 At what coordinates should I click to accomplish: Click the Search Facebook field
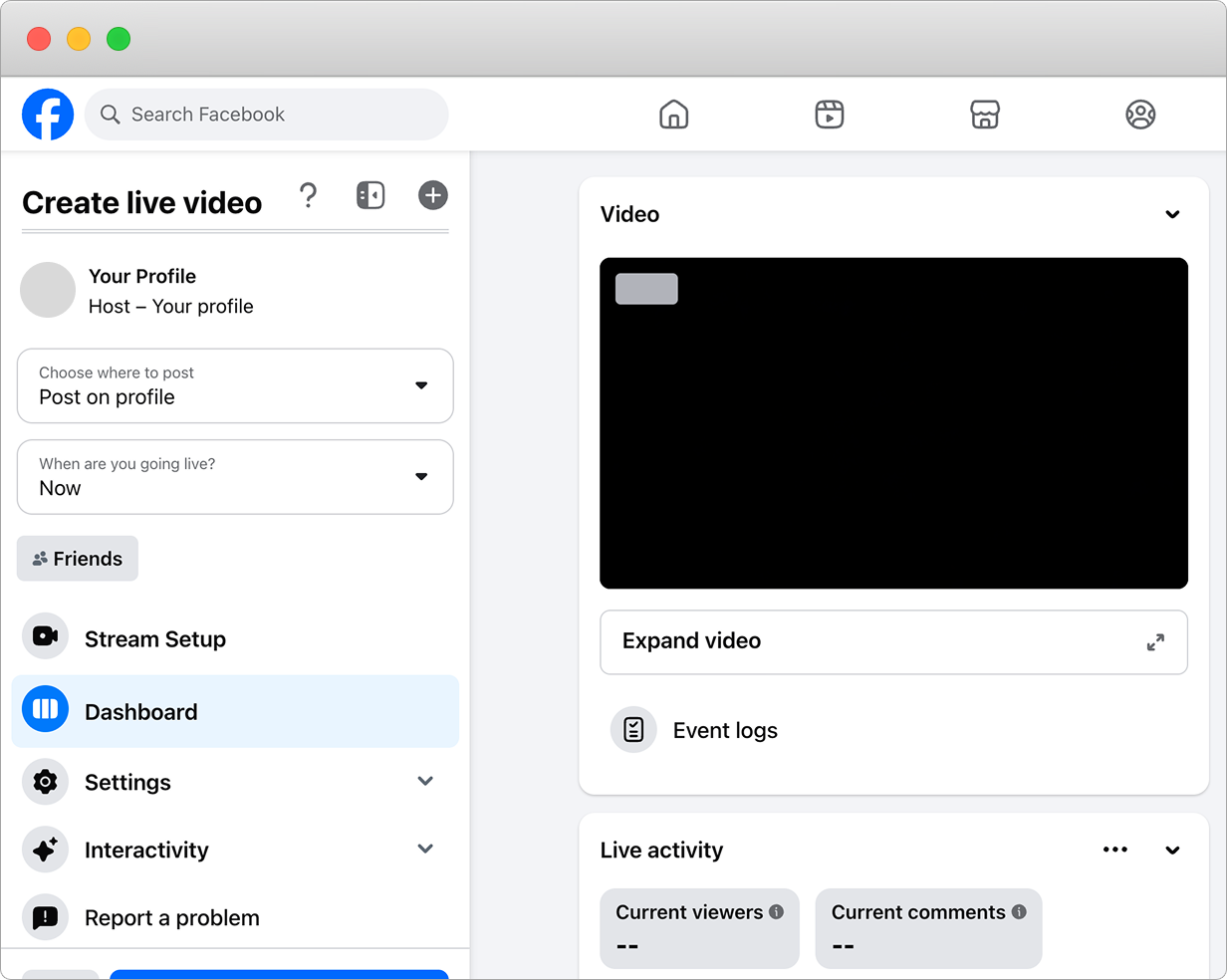pos(267,115)
